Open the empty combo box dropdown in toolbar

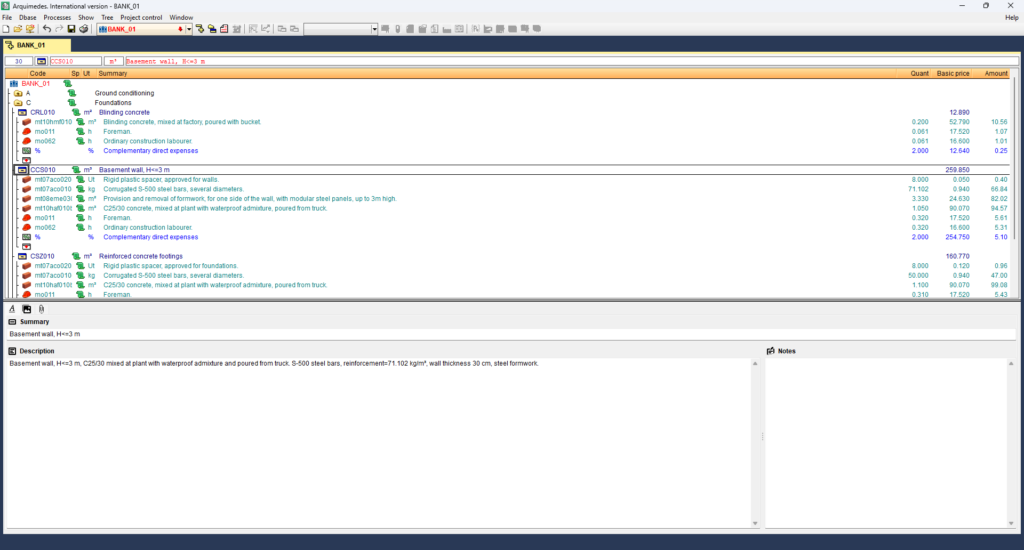(x=374, y=29)
